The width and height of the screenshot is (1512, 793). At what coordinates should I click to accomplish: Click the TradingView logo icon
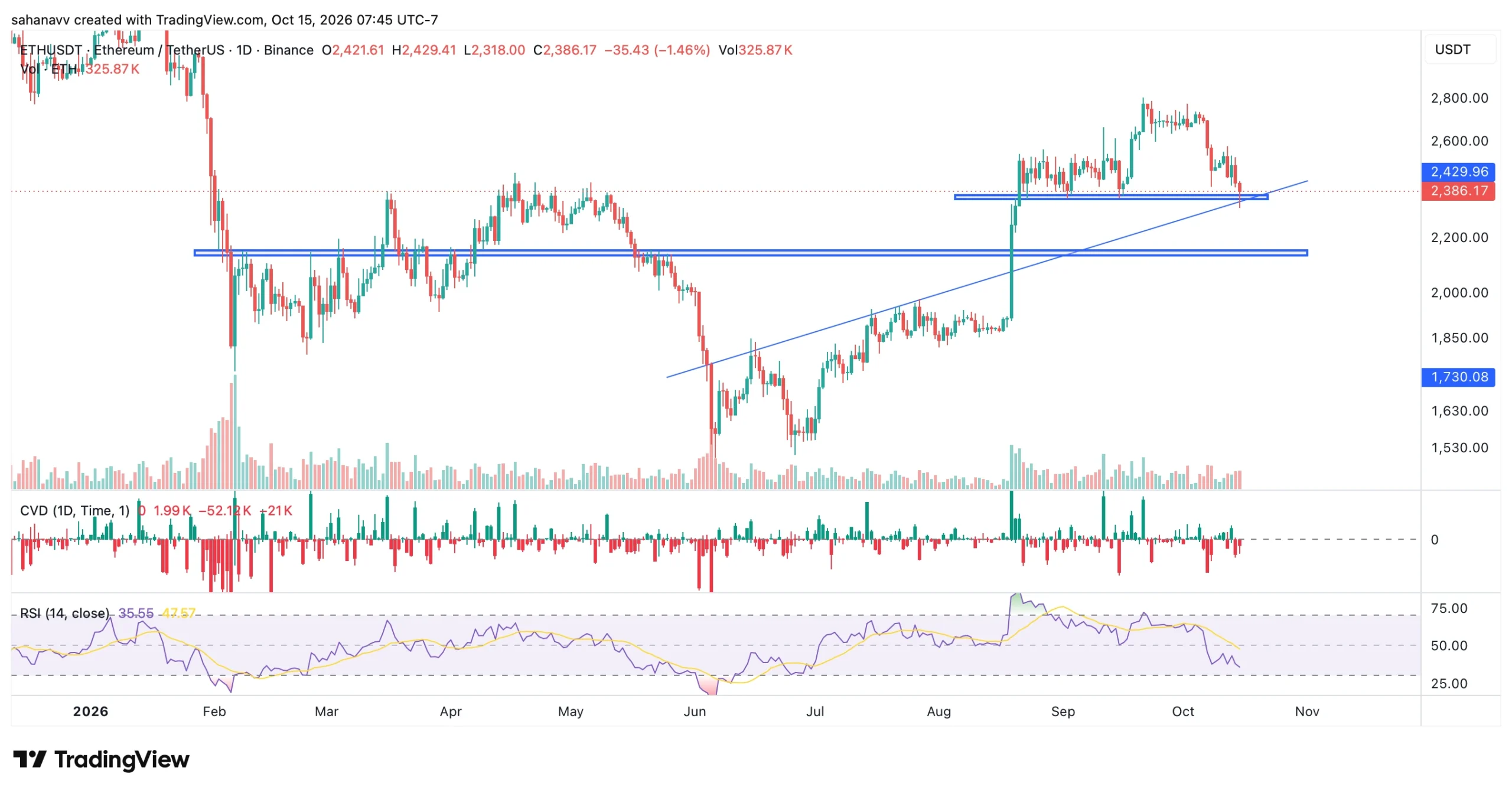(30, 758)
